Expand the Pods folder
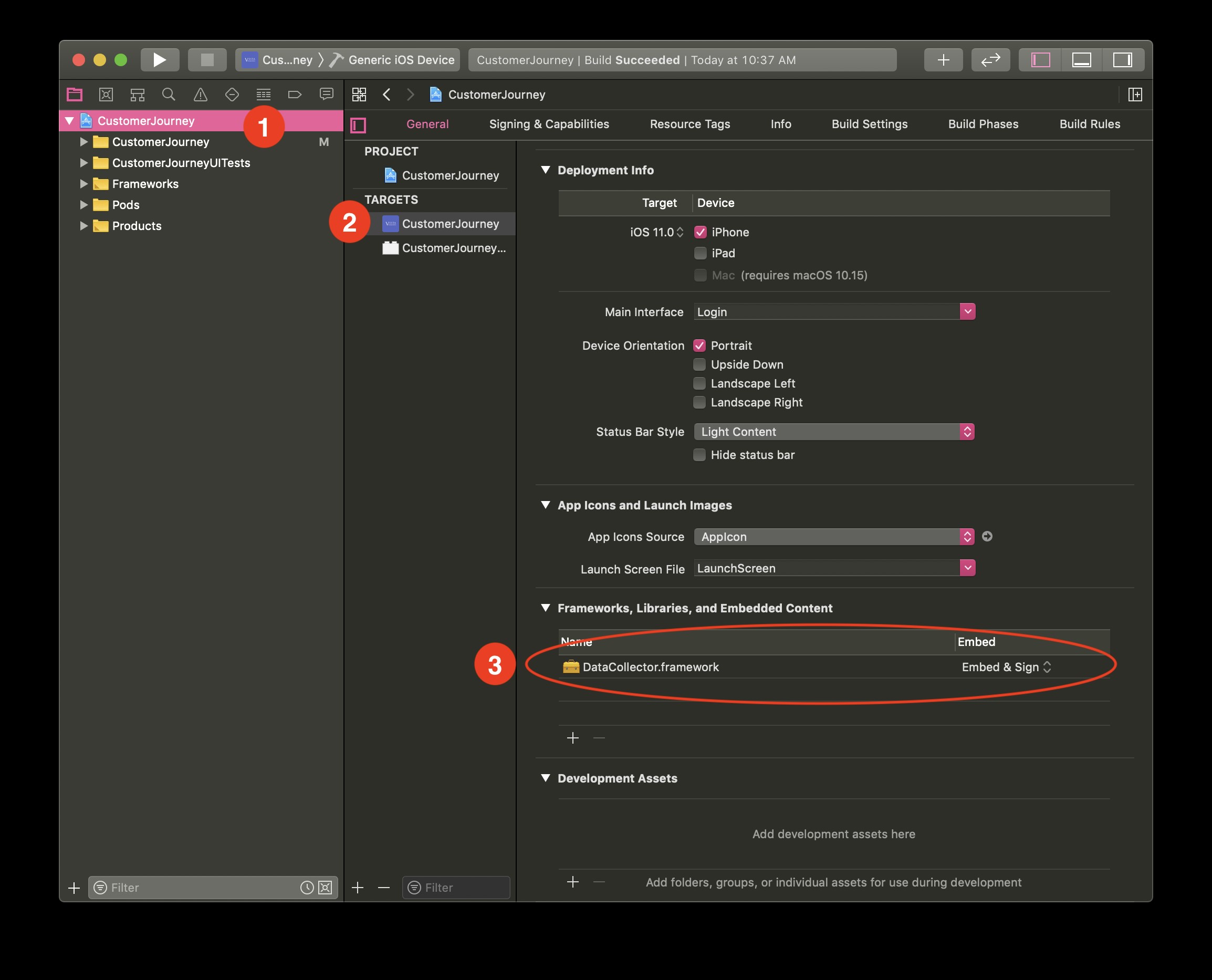 tap(83, 205)
